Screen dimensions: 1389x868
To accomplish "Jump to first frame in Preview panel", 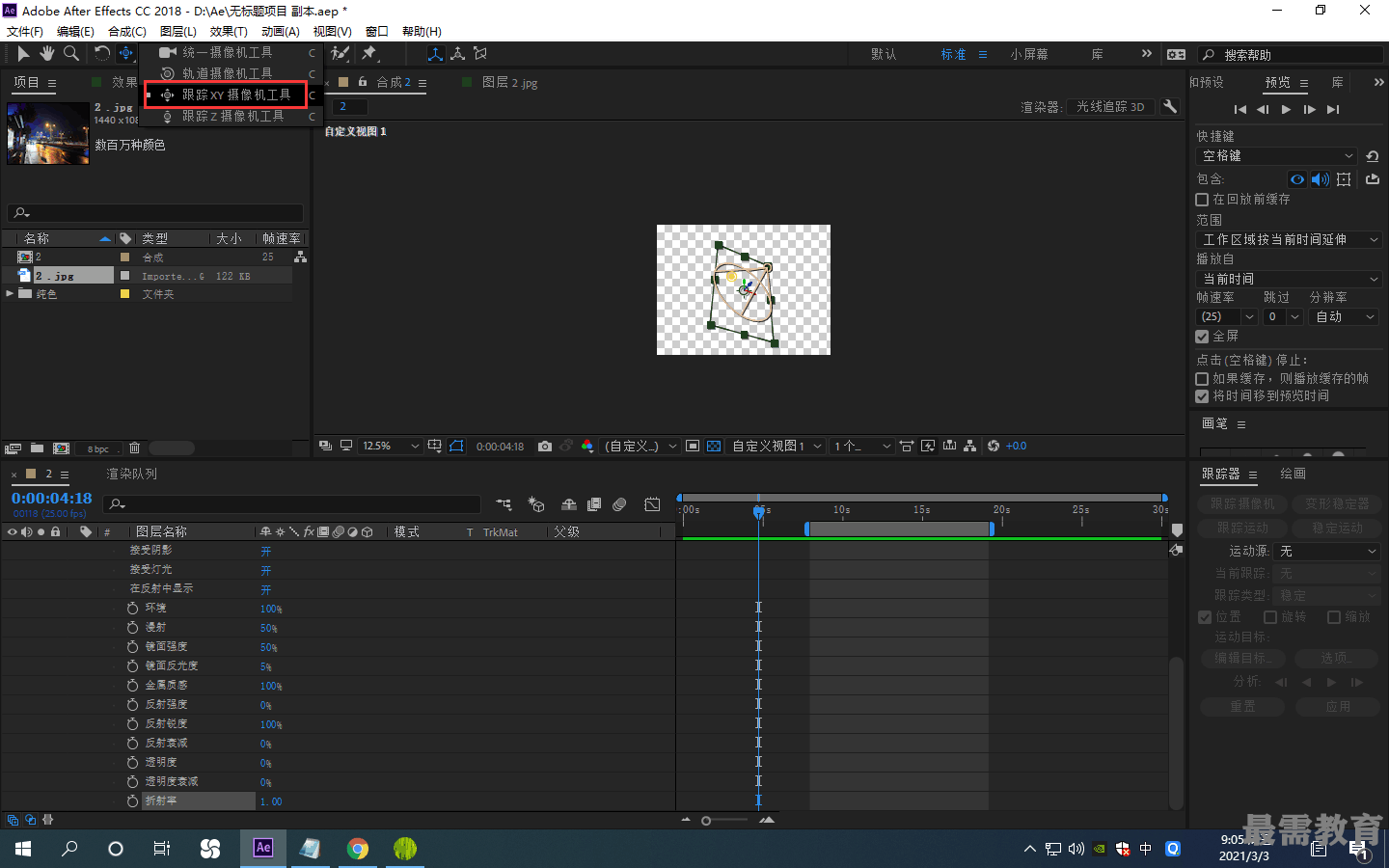I will tap(1240, 109).
